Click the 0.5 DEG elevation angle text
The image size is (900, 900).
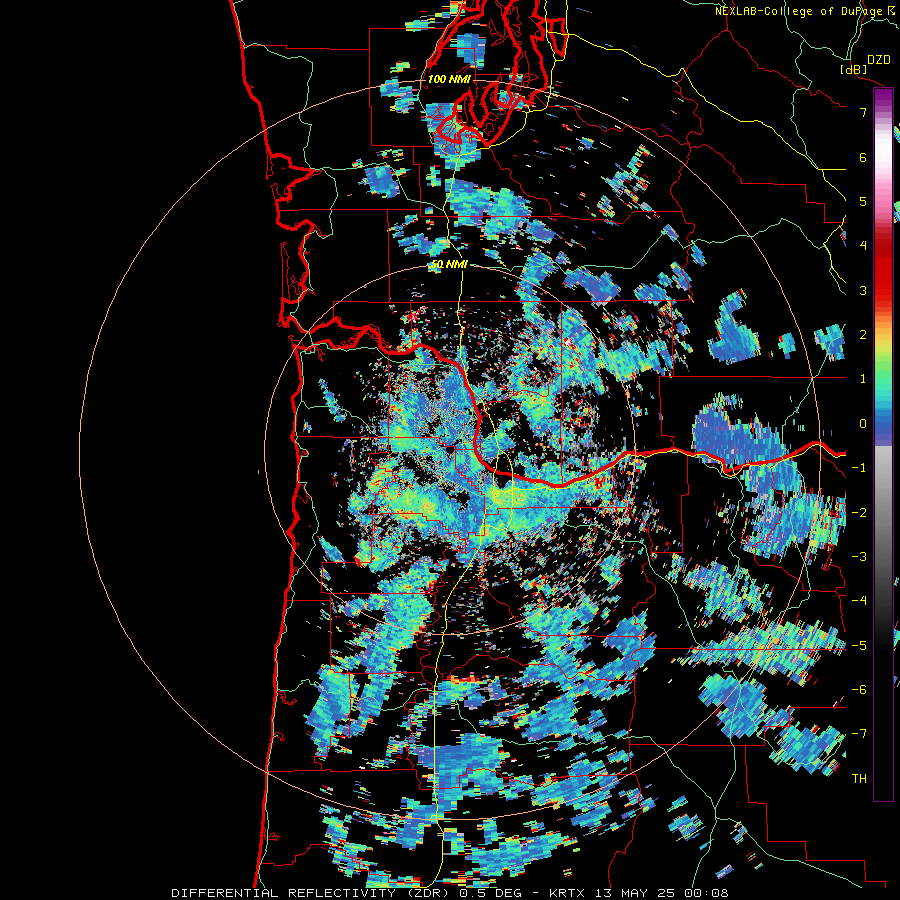pyautogui.click(x=488, y=893)
